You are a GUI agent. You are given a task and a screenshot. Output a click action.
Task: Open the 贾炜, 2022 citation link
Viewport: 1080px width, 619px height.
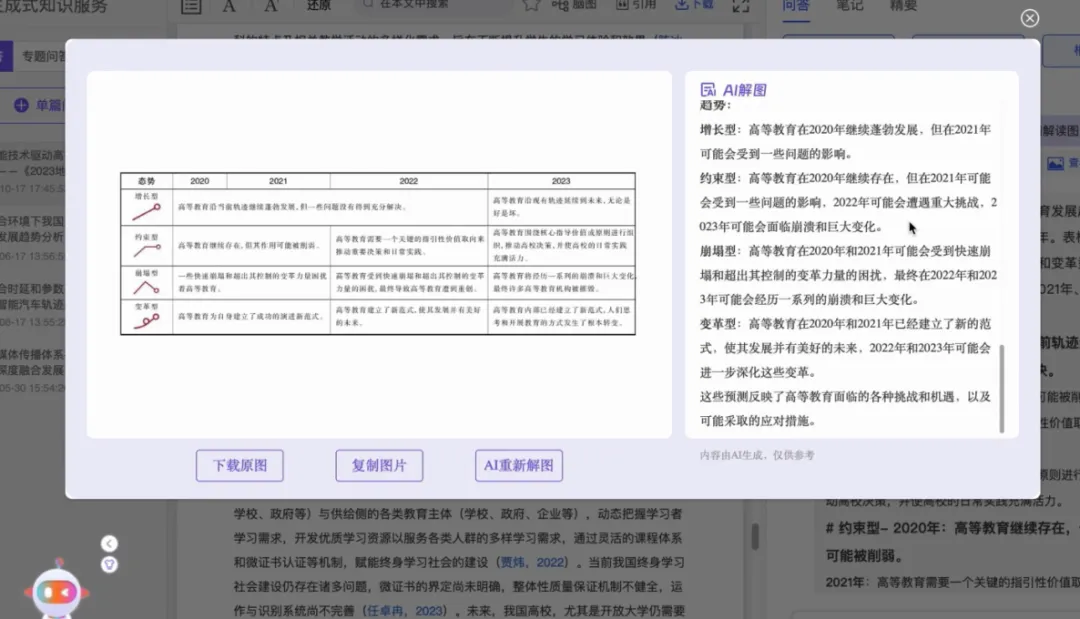coord(532,563)
